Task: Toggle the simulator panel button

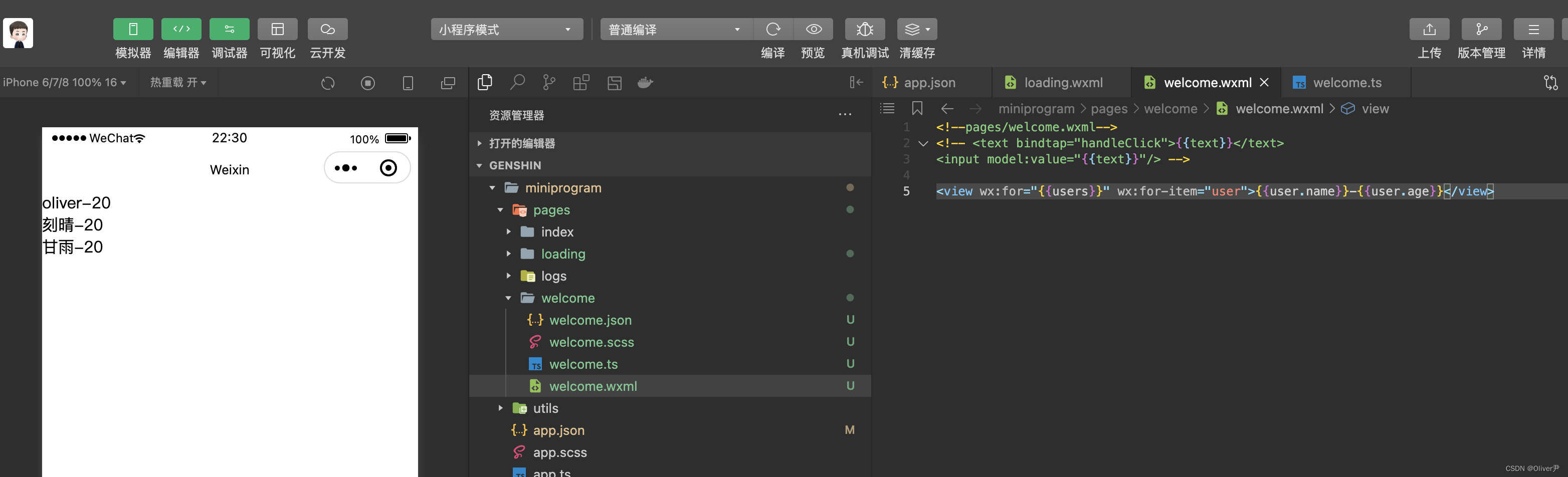Action: pyautogui.click(x=133, y=29)
